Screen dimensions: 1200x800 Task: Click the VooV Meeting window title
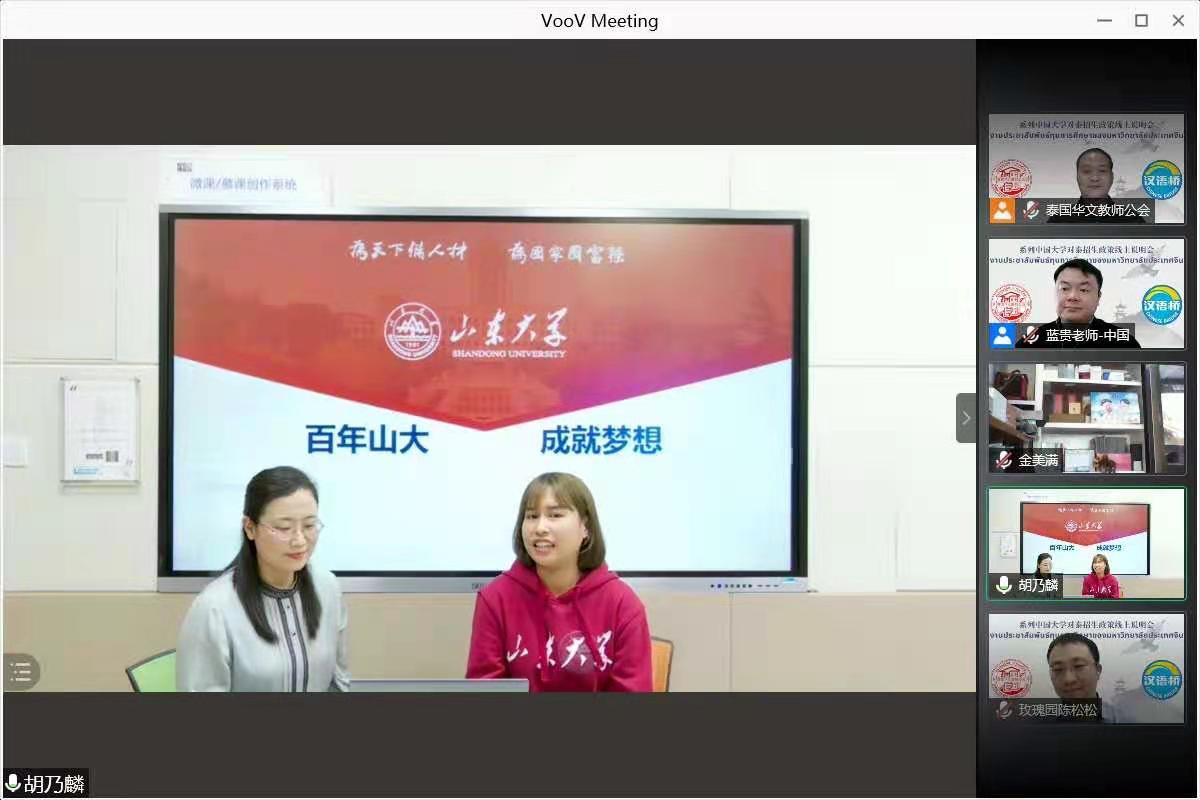[x=600, y=20]
